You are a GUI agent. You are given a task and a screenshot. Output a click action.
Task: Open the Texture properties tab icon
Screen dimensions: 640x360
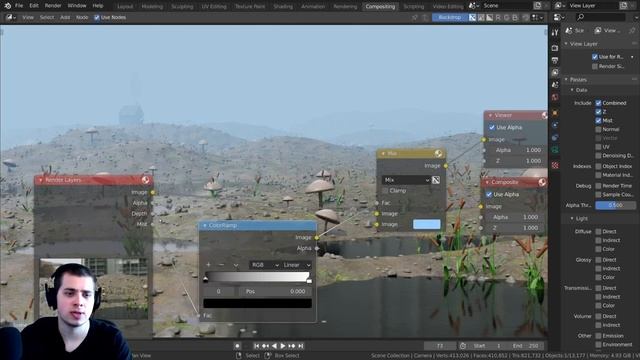pyautogui.click(x=555, y=165)
